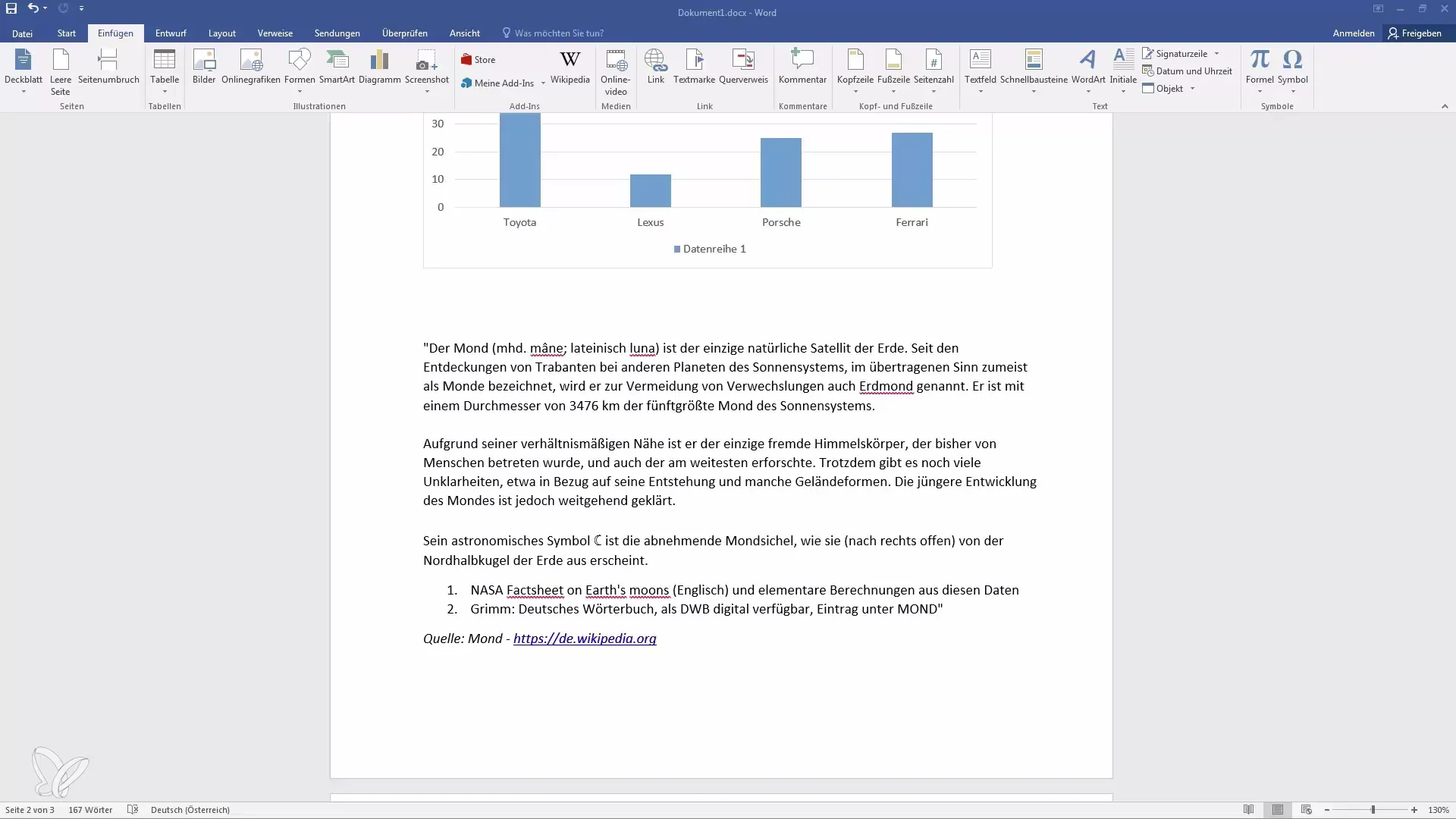The width and height of the screenshot is (1456, 819).
Task: Open the 130% zoom level dialog
Action: pyautogui.click(x=1439, y=810)
